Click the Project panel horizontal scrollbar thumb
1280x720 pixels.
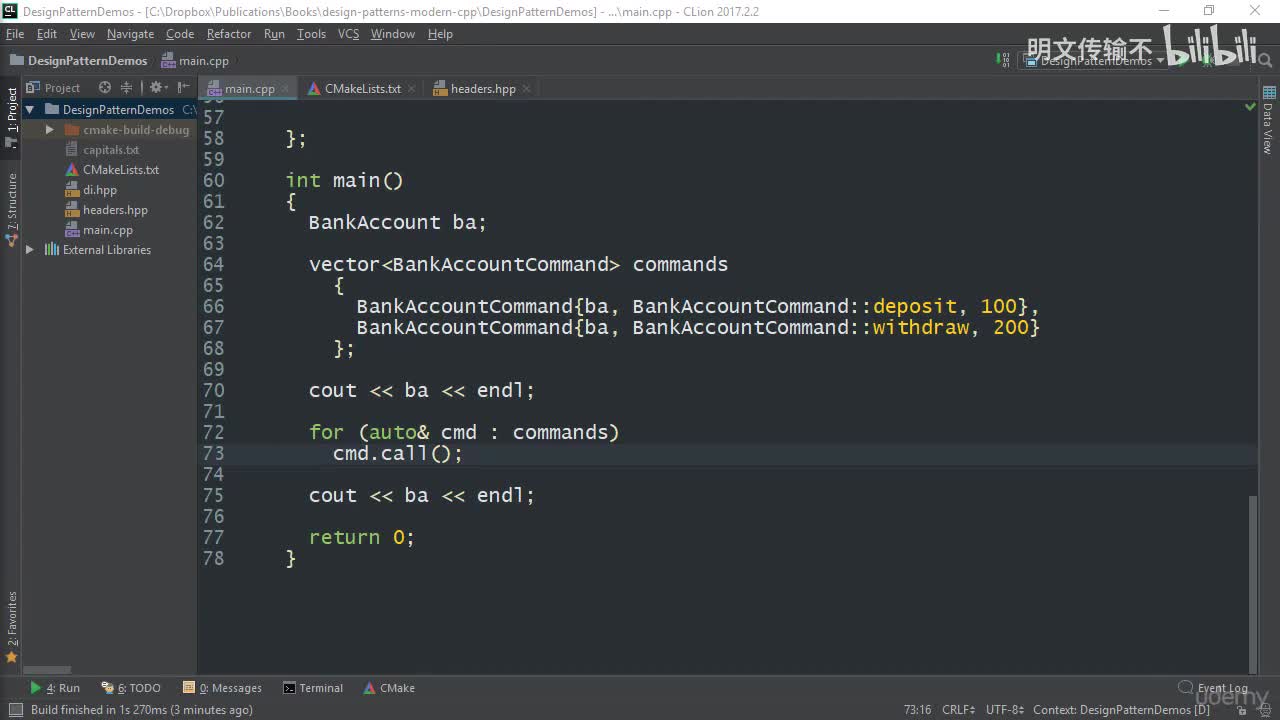(47, 670)
